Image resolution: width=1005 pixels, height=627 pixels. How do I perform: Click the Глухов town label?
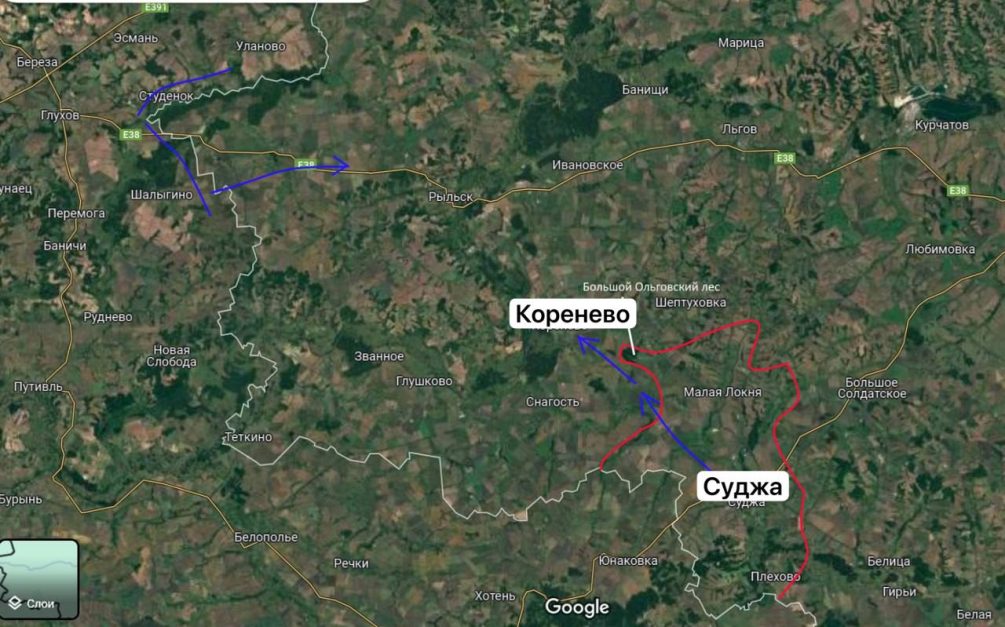60,115
